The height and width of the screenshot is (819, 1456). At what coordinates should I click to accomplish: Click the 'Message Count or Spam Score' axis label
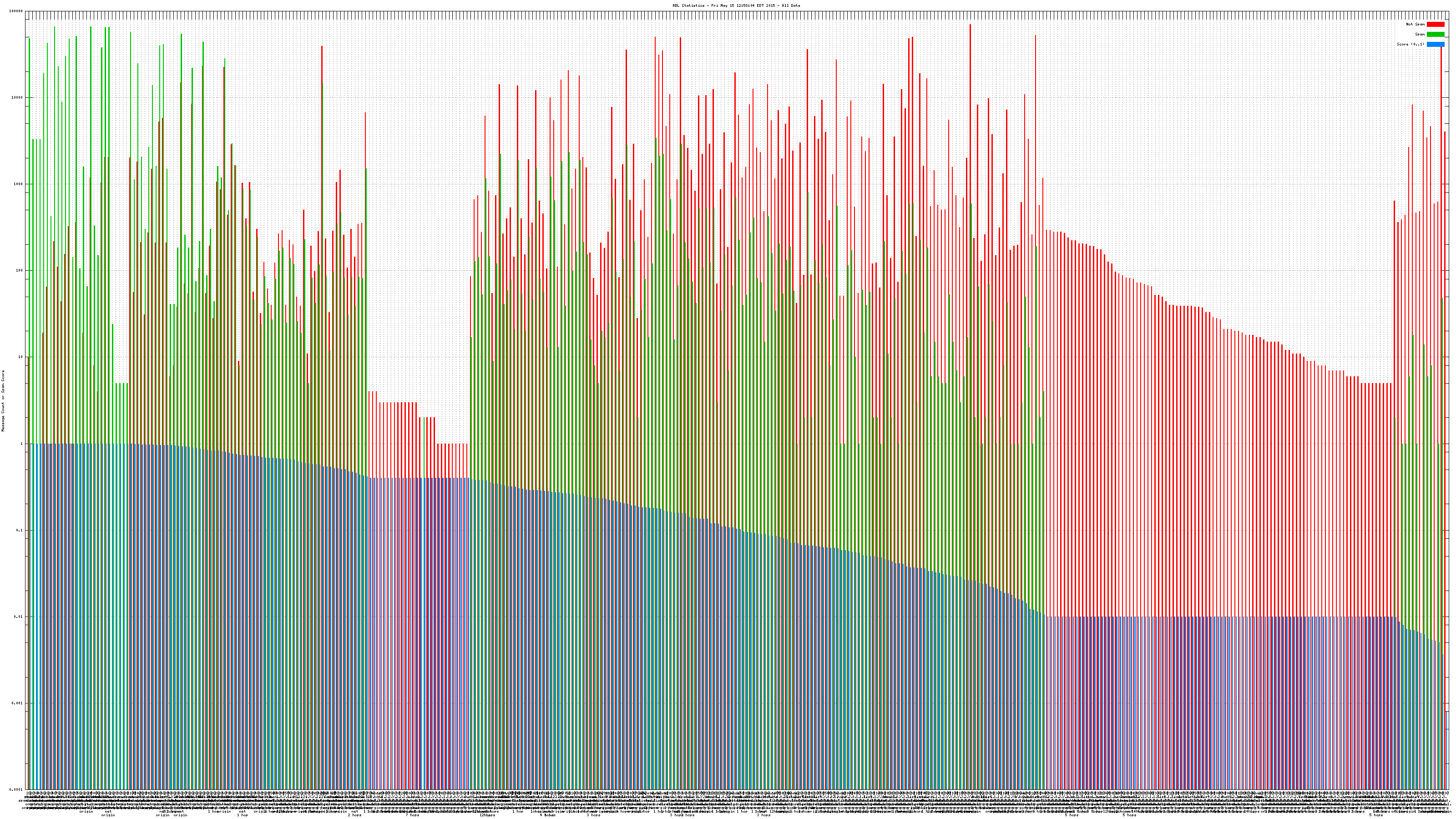pyautogui.click(x=3, y=401)
